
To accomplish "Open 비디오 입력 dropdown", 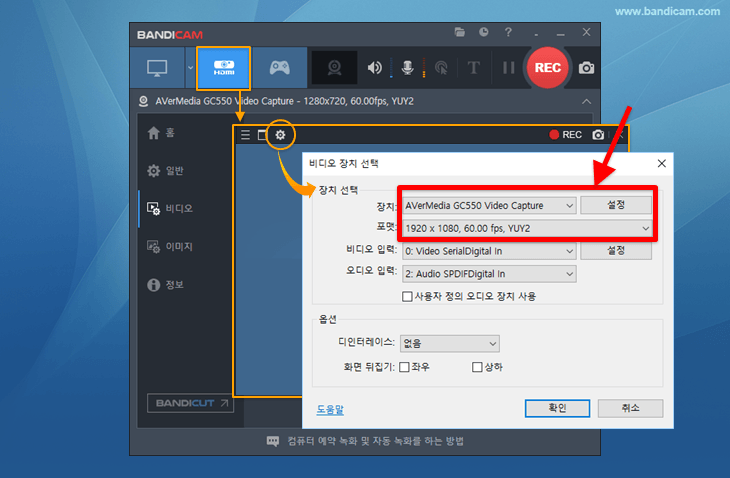I will click(489, 251).
